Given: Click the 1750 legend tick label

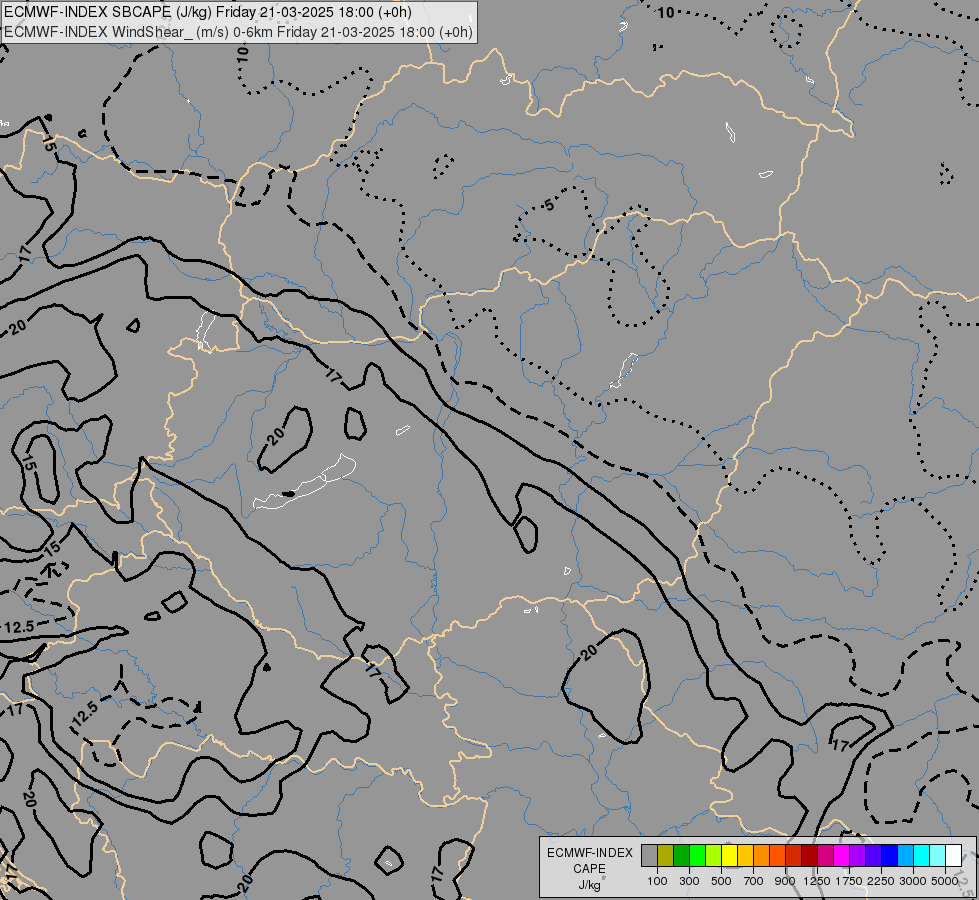Looking at the screenshot, I should coord(849,881).
